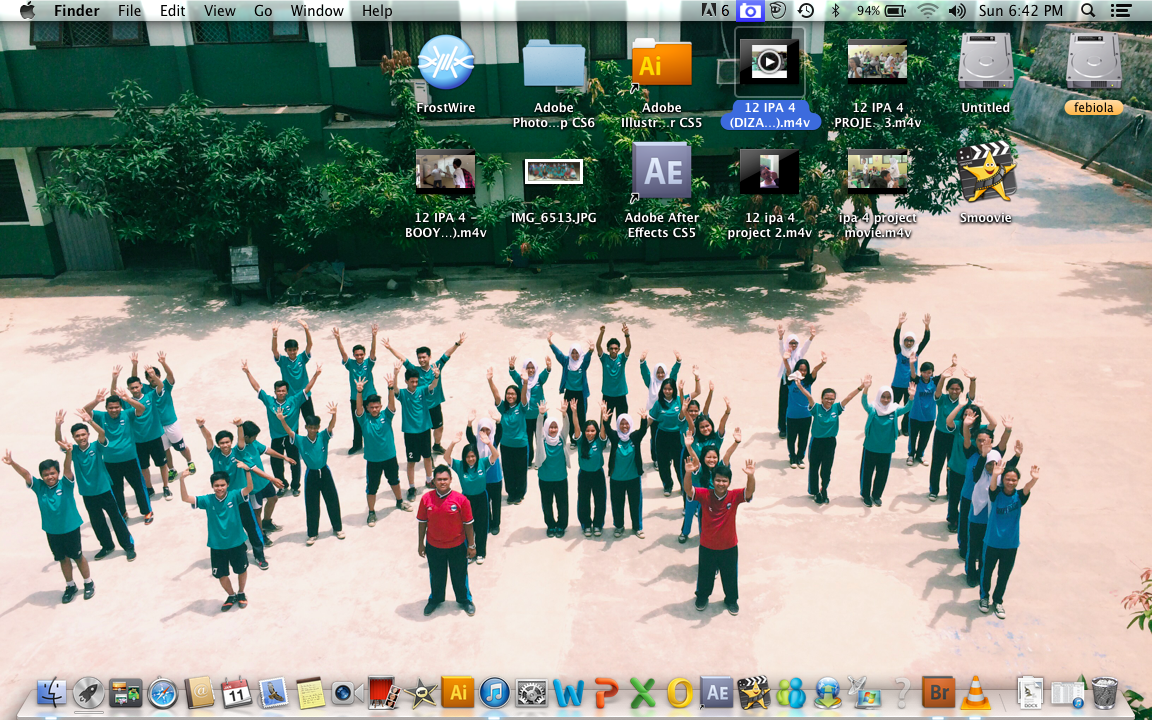Launch iMovie from the Dock
This screenshot has height=720, width=1152.
[x=421, y=693]
